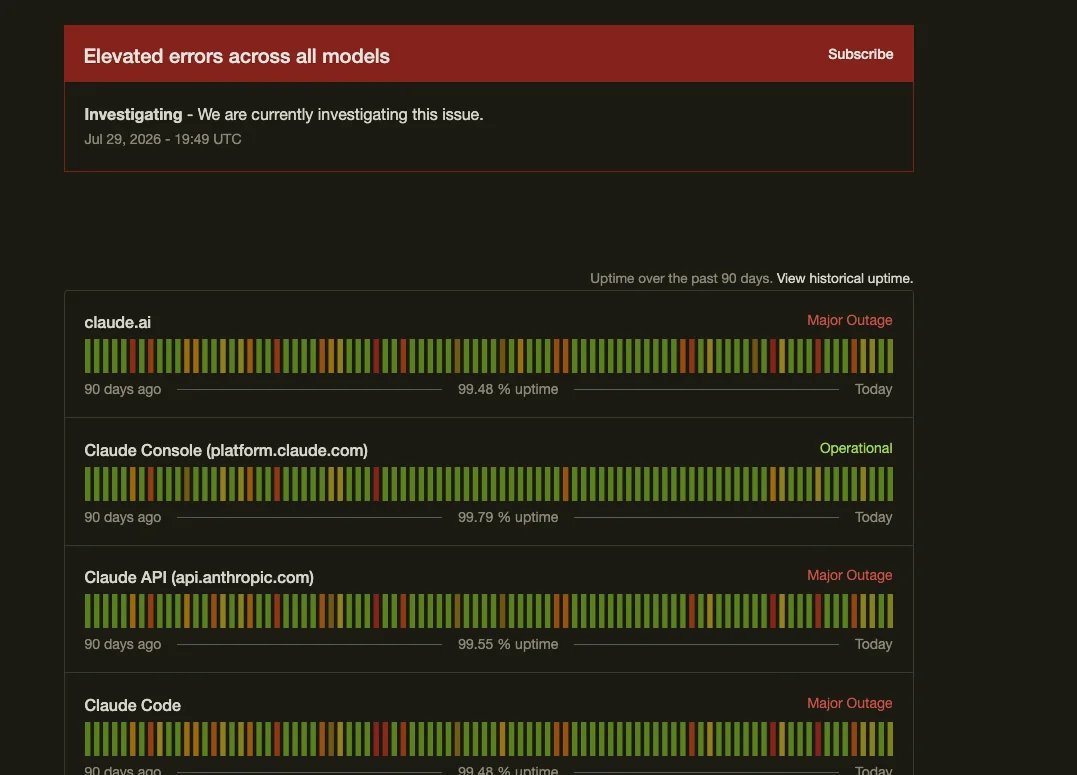Image resolution: width=1077 pixels, height=775 pixels.
Task: Click Claude Console (platform.claude.com) component name
Action: [226, 450]
